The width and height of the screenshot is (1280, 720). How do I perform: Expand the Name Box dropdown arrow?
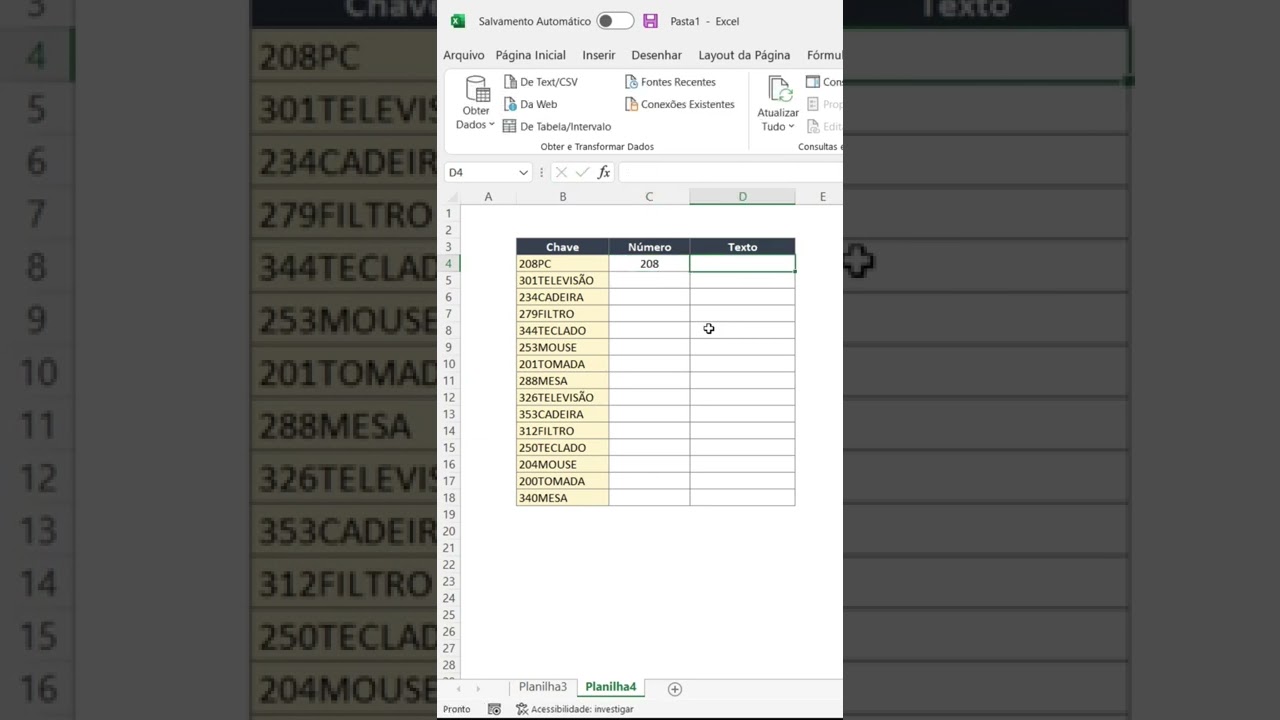tap(523, 173)
